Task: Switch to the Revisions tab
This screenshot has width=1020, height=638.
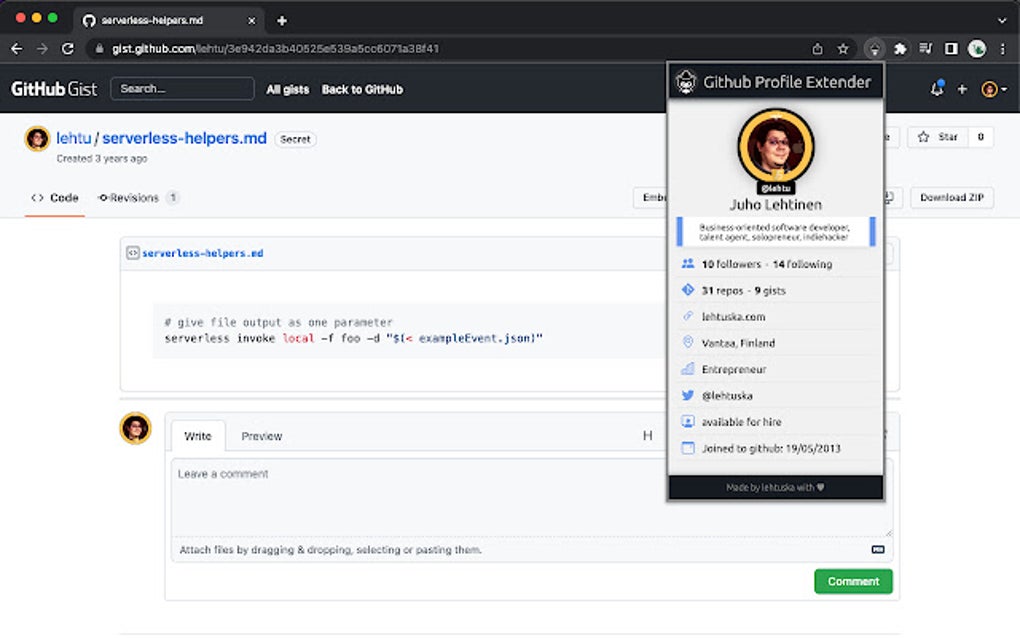Action: click(135, 197)
